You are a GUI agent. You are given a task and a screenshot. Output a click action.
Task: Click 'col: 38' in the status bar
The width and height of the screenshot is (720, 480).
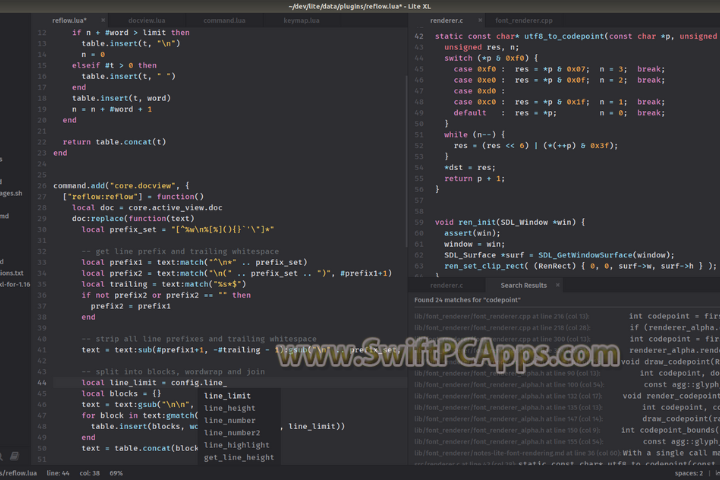90,473
